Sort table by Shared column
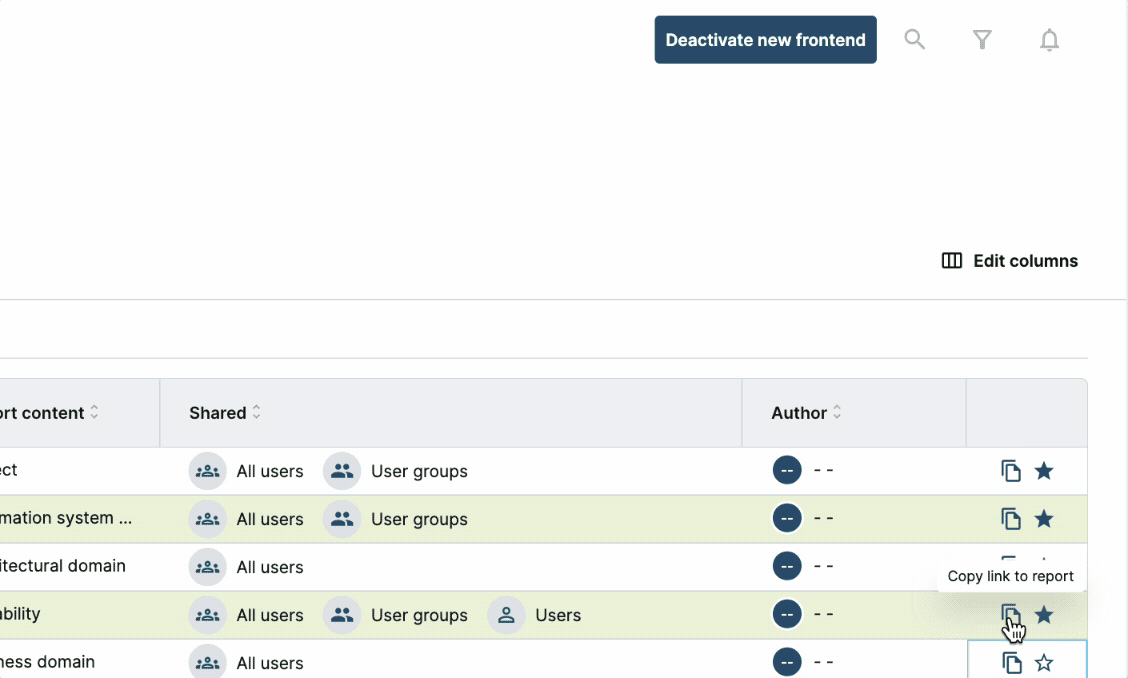Screen dimensions: 1128x678 tap(256, 413)
